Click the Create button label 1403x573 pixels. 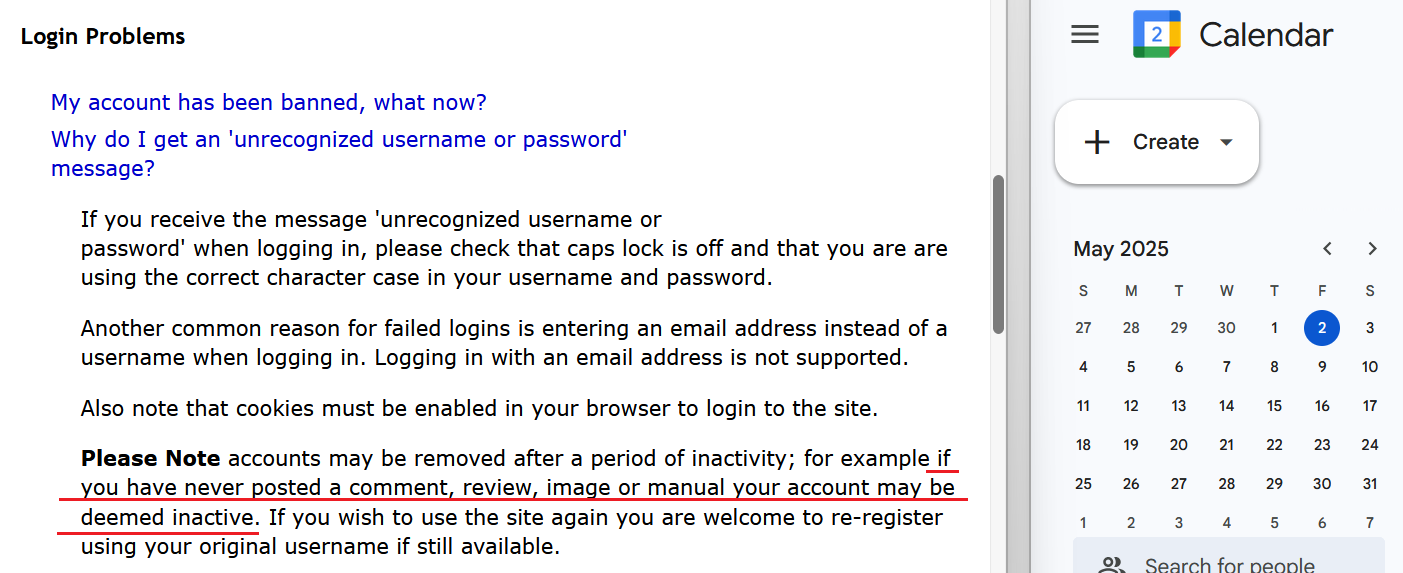click(1166, 142)
